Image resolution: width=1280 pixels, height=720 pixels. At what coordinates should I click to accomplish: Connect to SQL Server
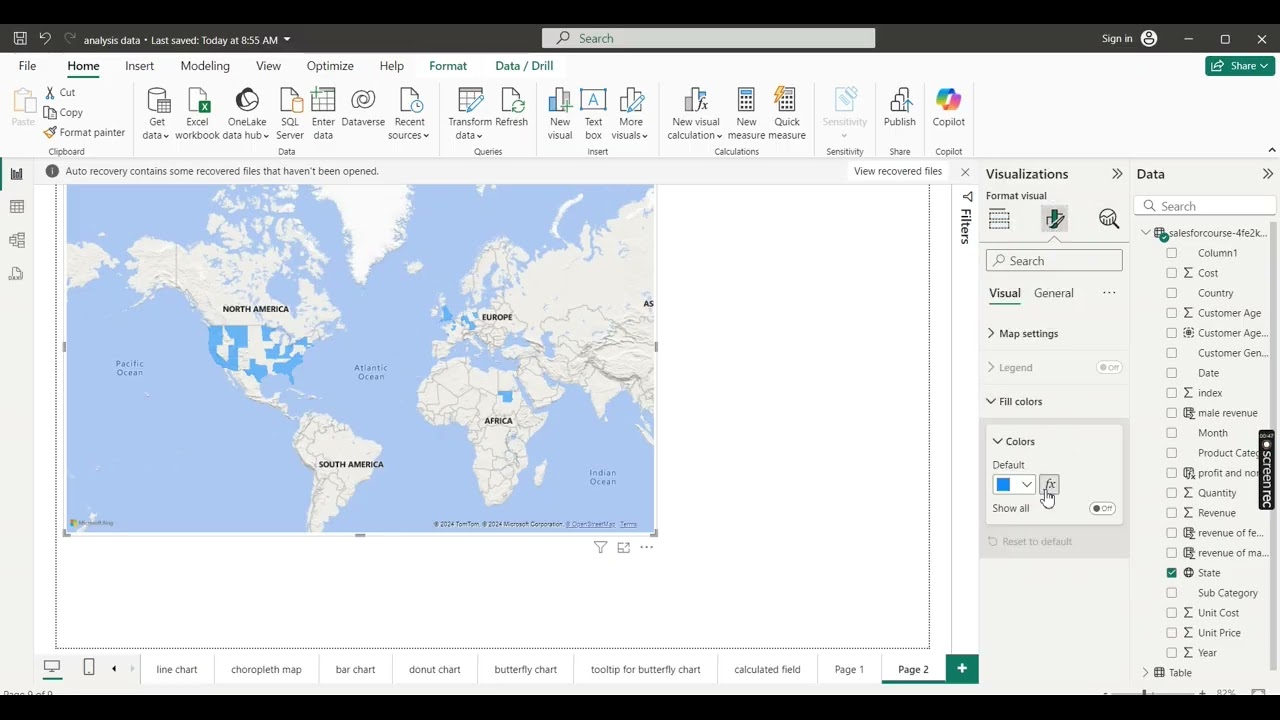[x=290, y=113]
